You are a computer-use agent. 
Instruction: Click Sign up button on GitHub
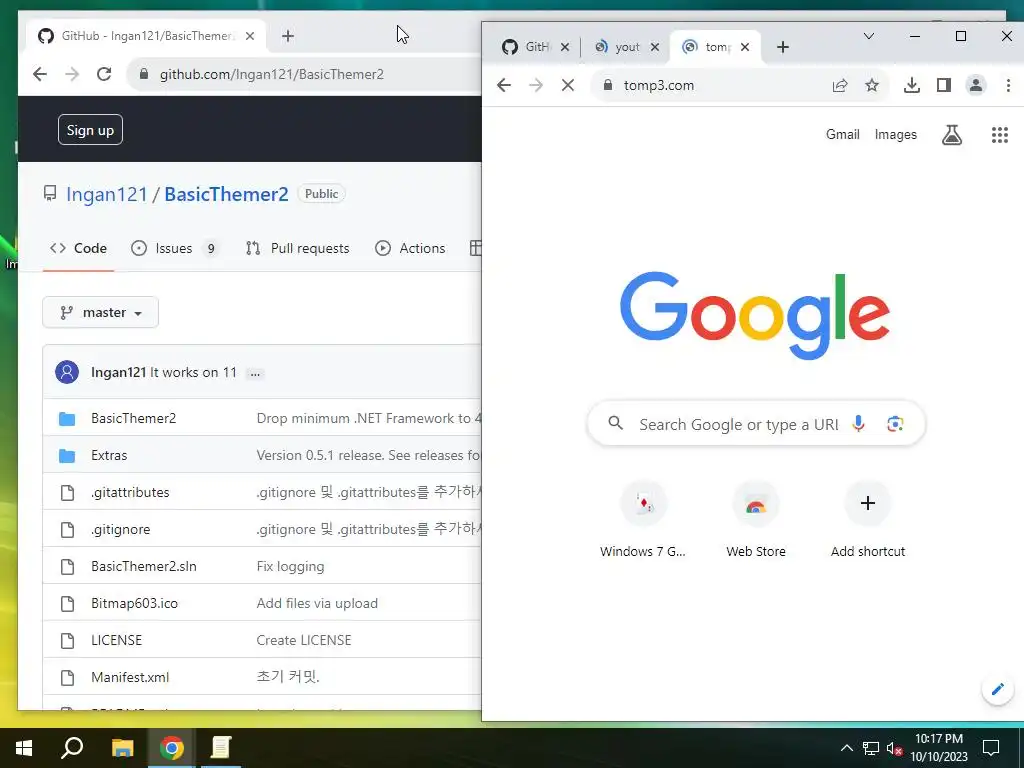coord(90,129)
